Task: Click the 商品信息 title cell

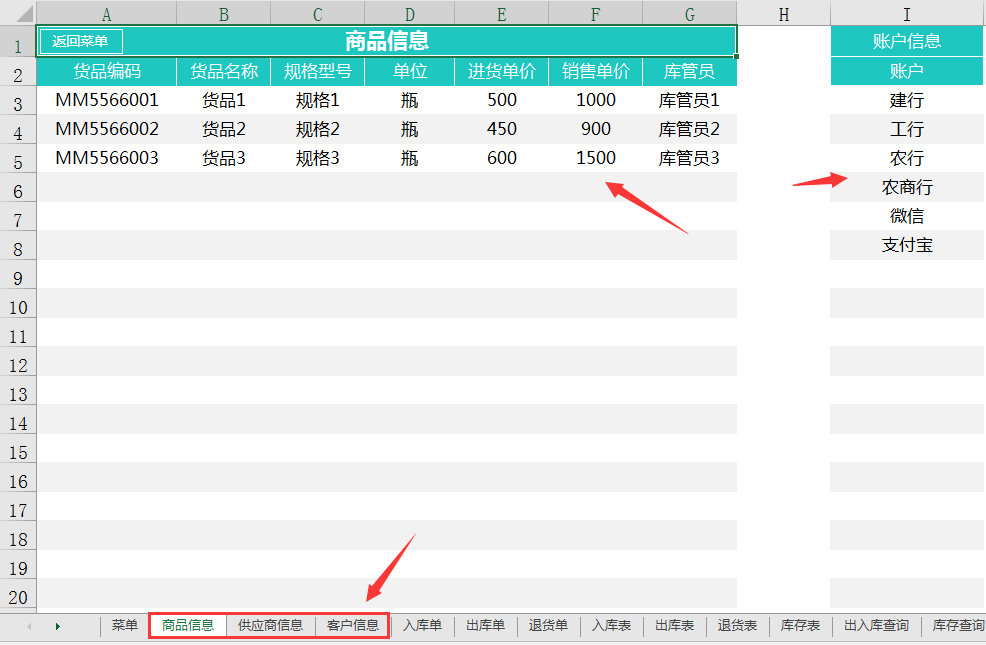Action: [387, 41]
